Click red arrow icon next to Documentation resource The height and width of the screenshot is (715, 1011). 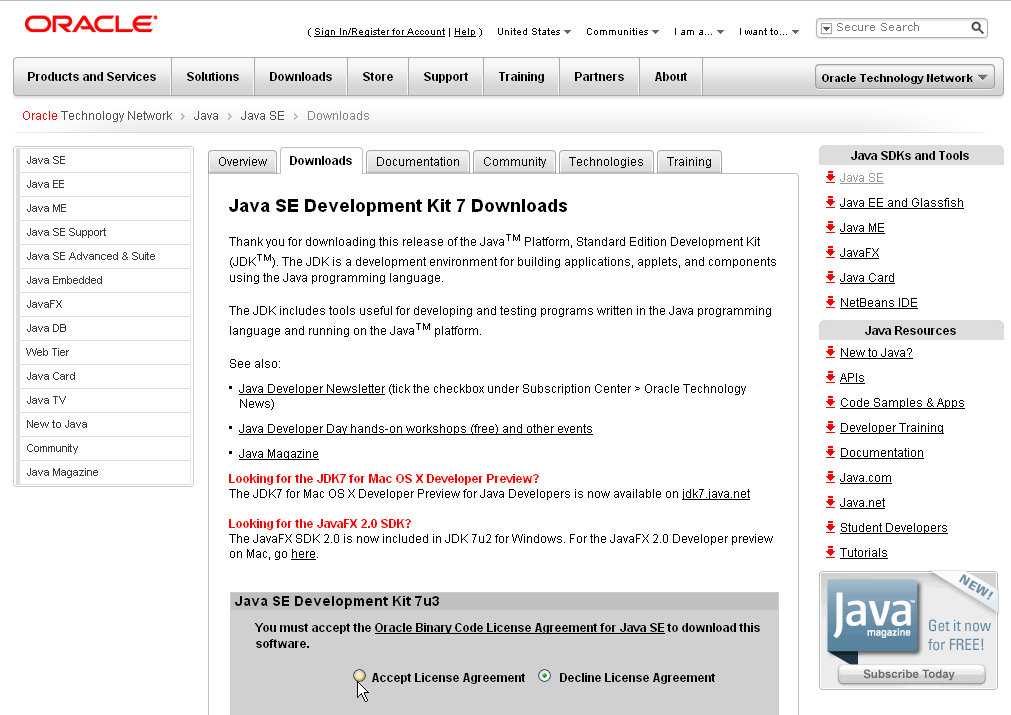[830, 453]
